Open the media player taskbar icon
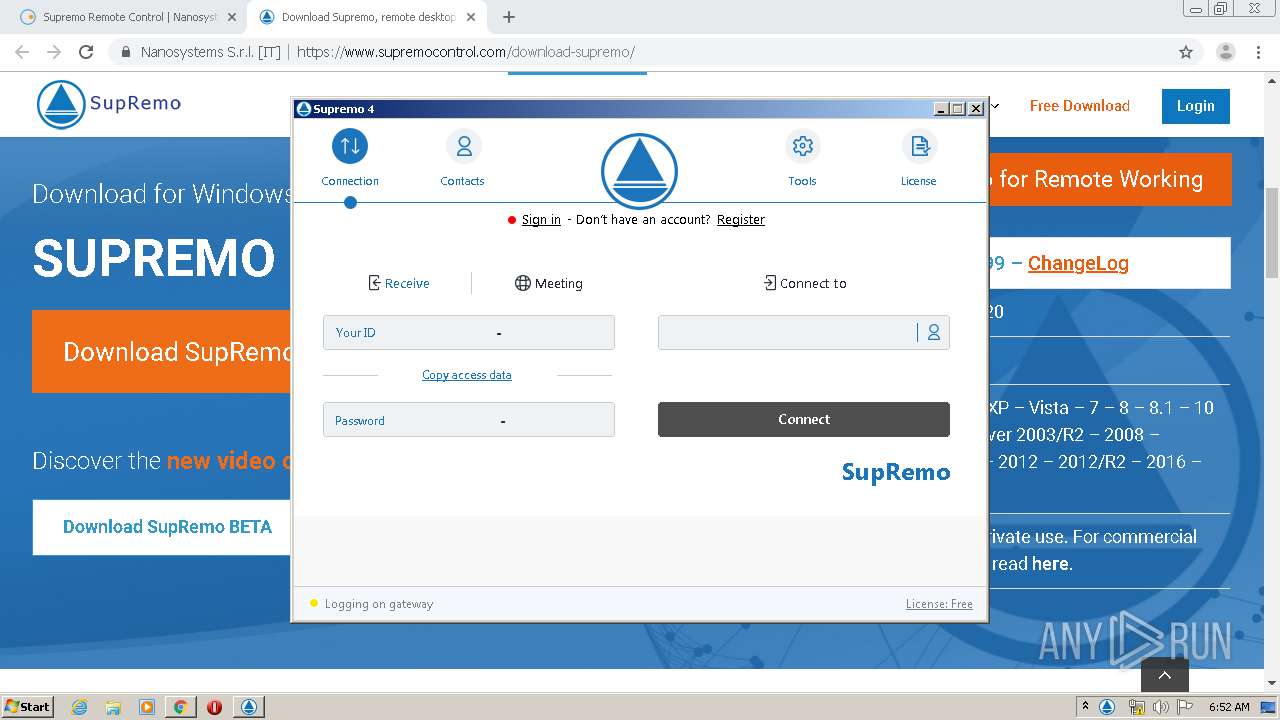1280x720 pixels. pyautogui.click(x=147, y=707)
